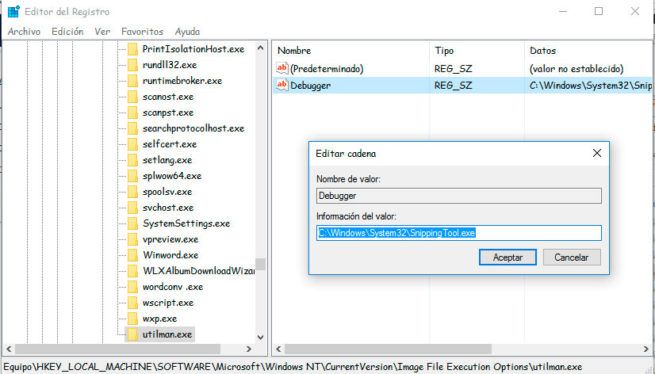This screenshot has width=655, height=374.
Task: Click the Aceptar button
Action: click(508, 257)
